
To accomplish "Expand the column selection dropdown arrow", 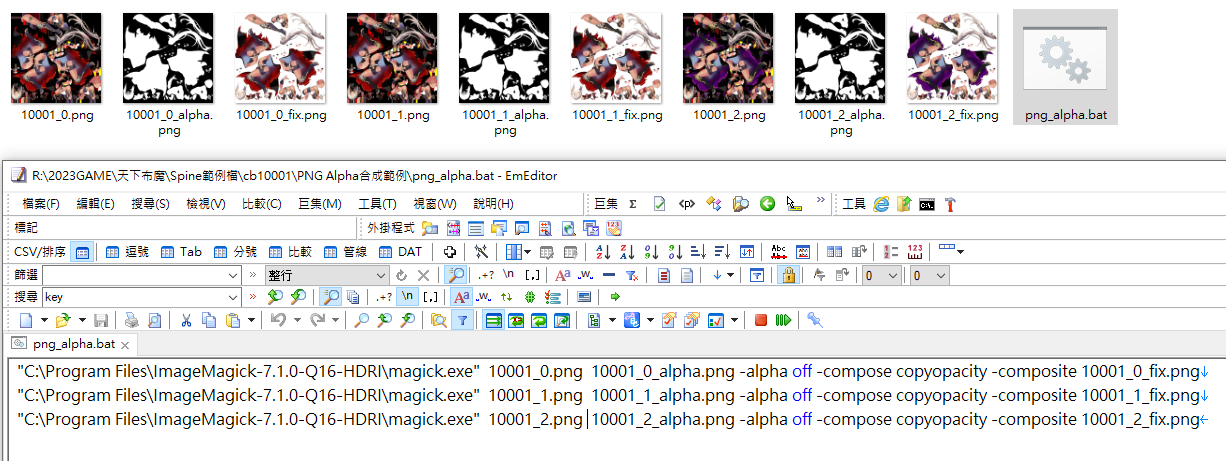I will pos(528,252).
